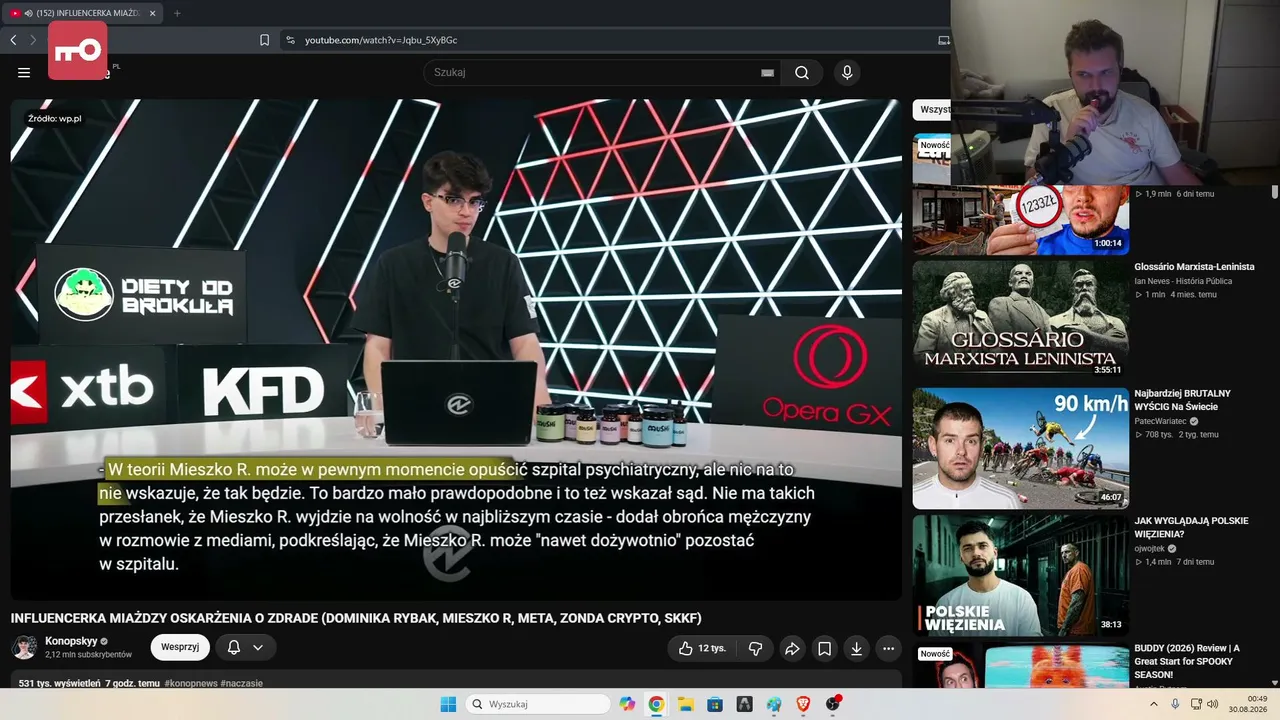
Task: Grab the page vertical scrollbar
Action: 1275,192
